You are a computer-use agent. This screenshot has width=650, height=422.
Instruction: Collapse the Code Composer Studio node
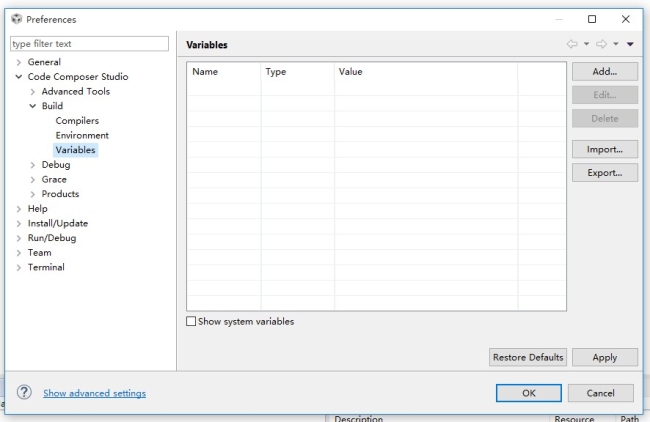click(19, 77)
